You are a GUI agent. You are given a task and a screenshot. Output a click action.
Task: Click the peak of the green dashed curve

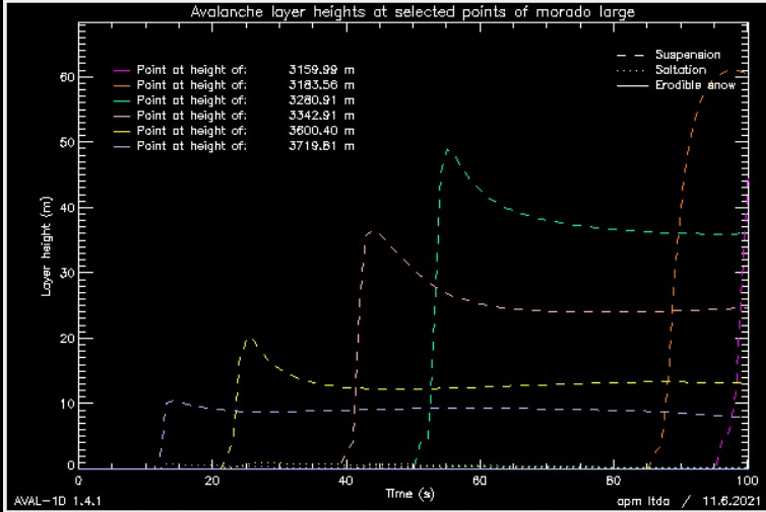447,150
